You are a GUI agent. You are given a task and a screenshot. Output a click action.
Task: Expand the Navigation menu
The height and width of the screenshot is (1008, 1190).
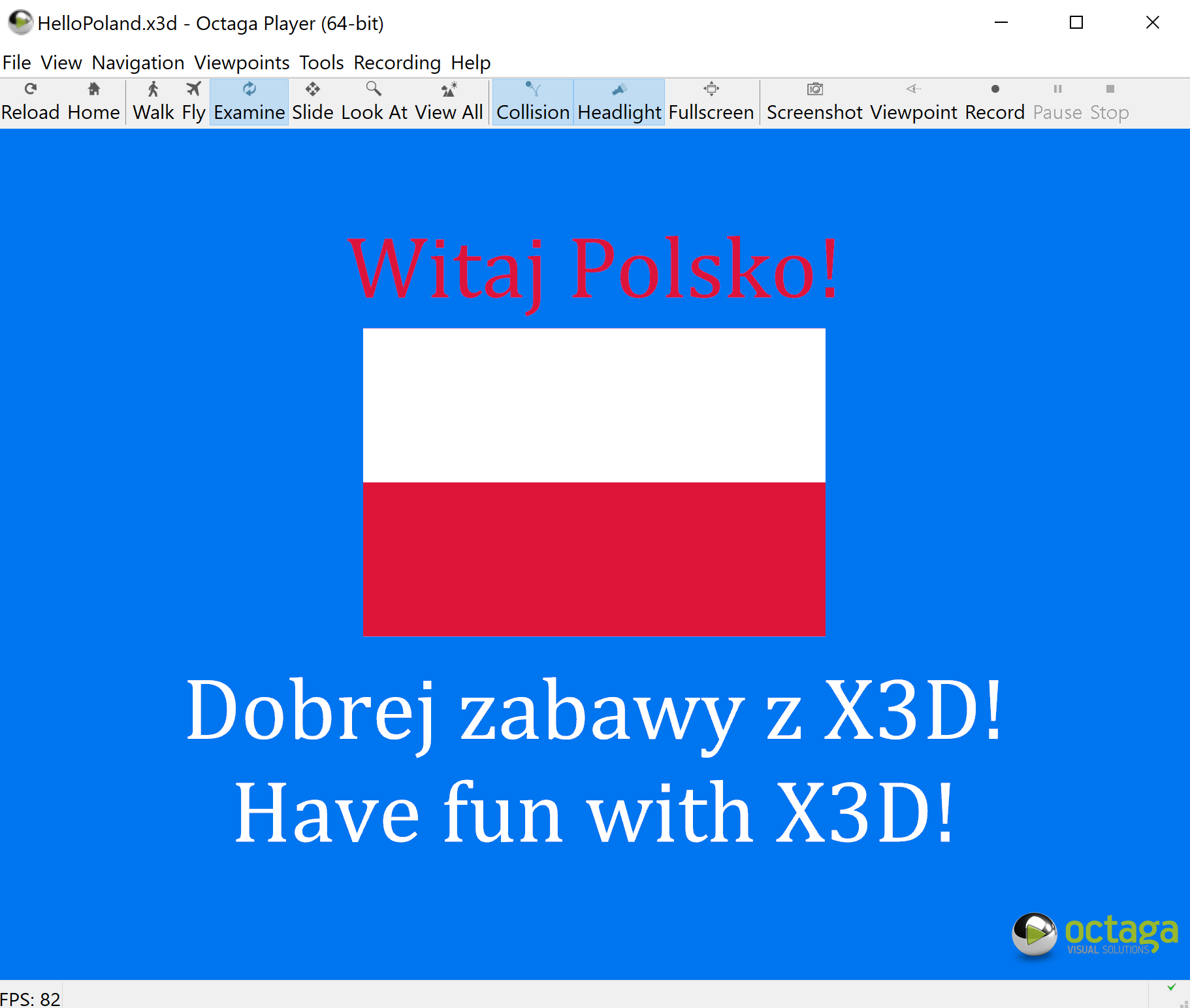(138, 63)
